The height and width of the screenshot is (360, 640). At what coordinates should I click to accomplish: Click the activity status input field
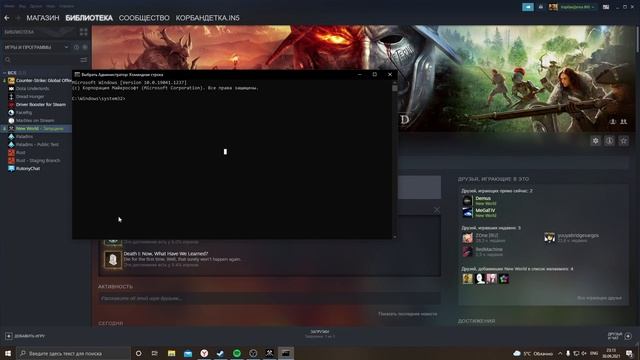point(269,298)
